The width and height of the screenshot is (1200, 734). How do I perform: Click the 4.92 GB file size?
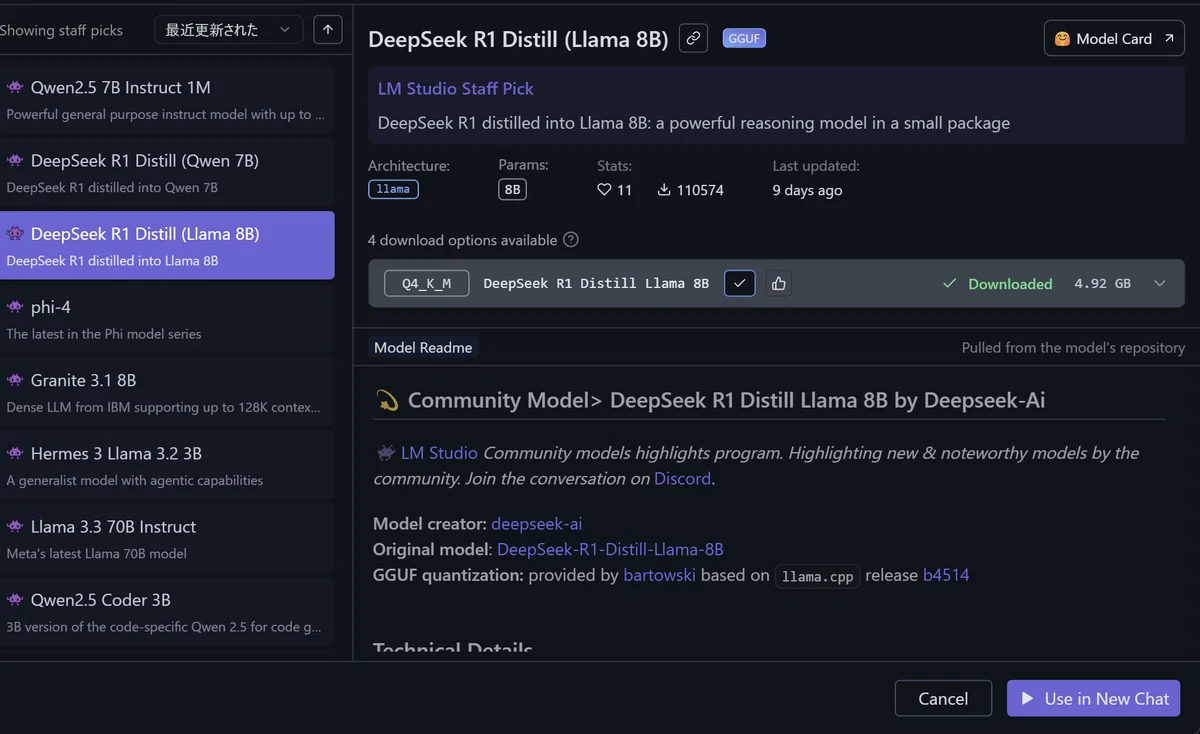point(1102,284)
